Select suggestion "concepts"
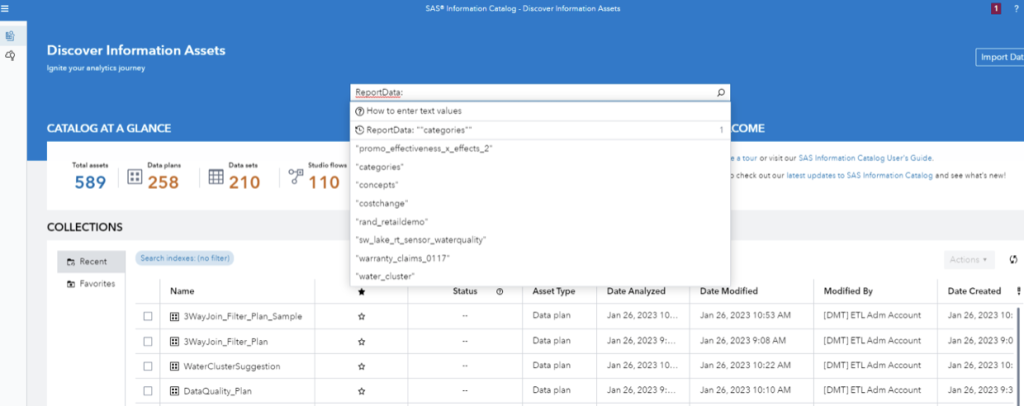The width and height of the screenshot is (1024, 406). tap(540, 185)
